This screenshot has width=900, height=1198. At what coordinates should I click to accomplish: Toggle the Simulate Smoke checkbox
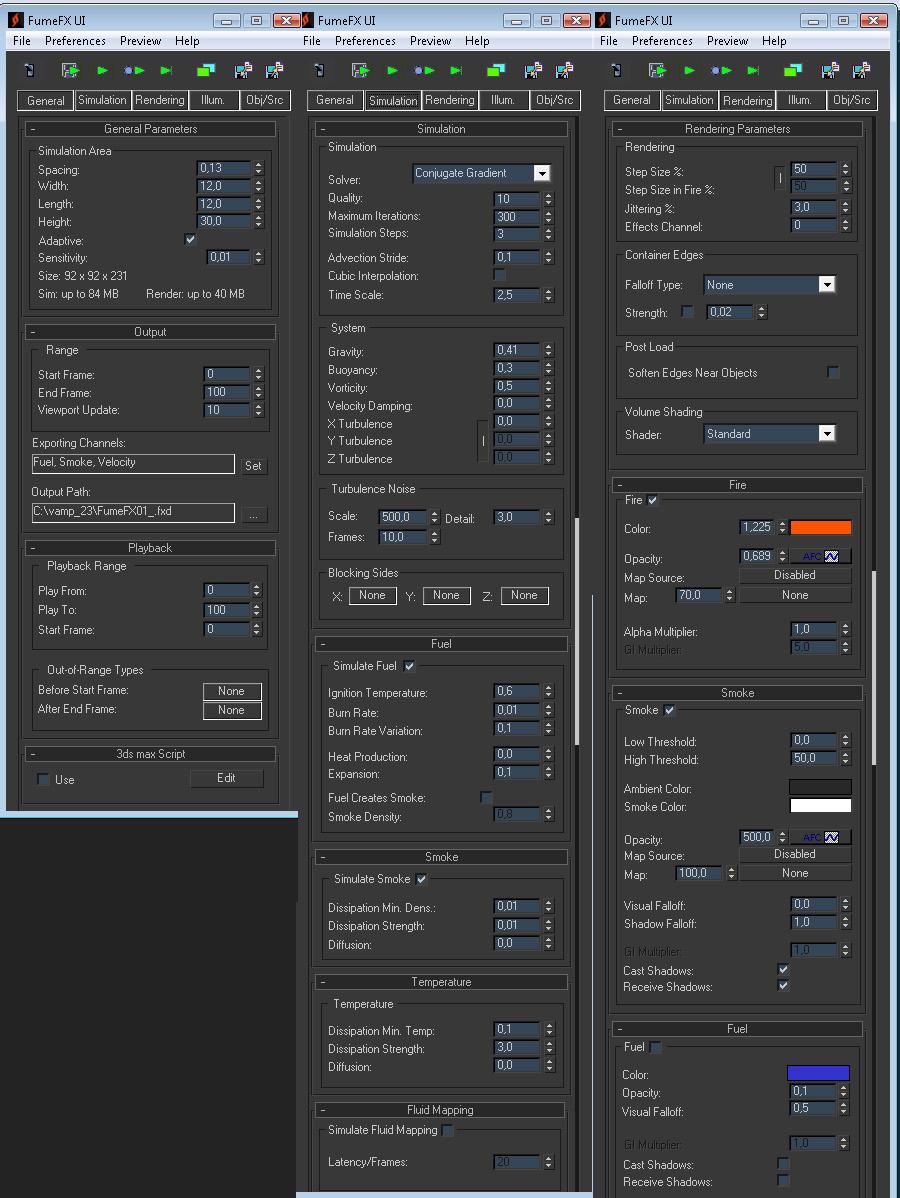421,879
